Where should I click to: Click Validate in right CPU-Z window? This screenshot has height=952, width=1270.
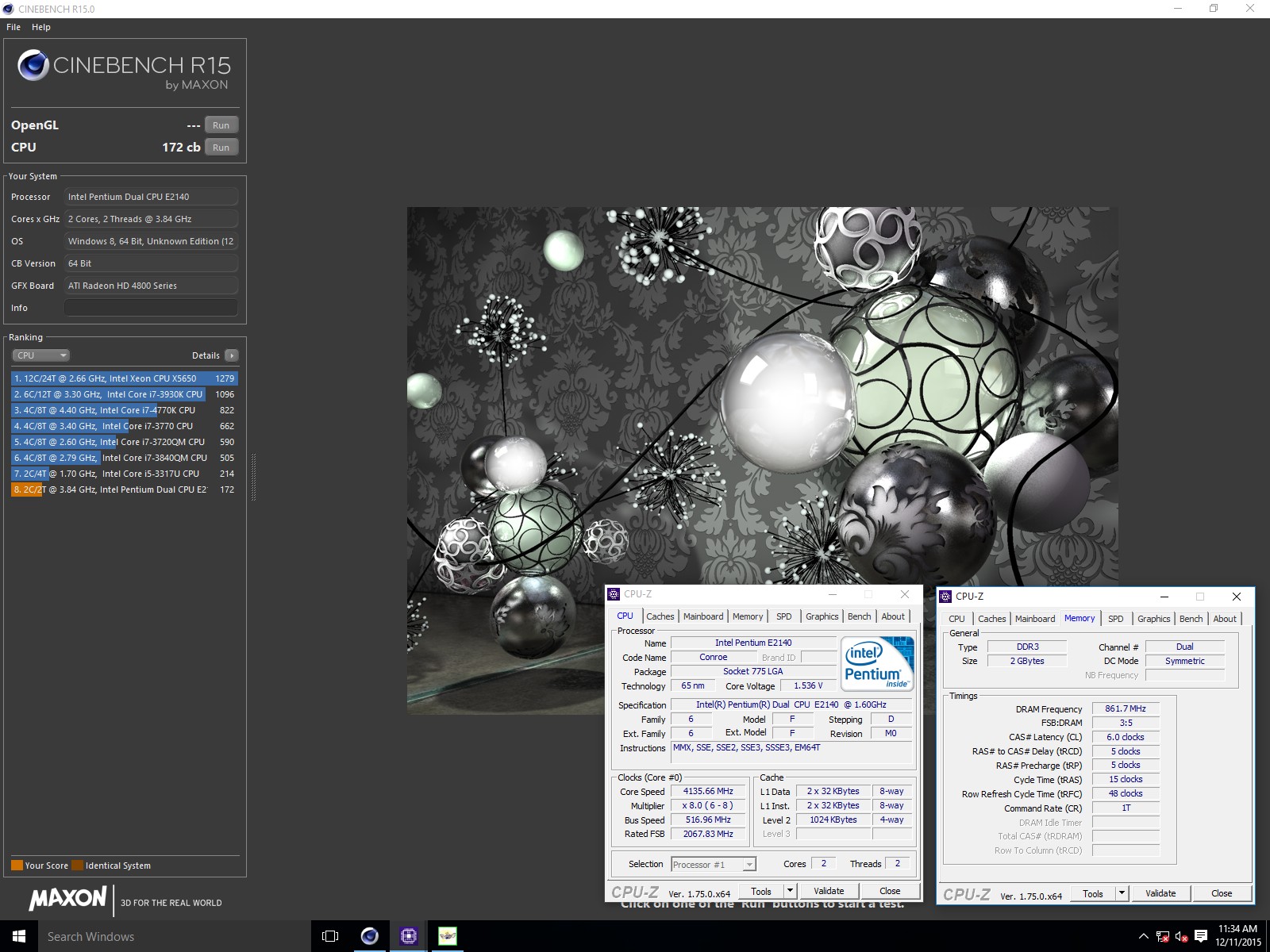pyautogui.click(x=1160, y=893)
